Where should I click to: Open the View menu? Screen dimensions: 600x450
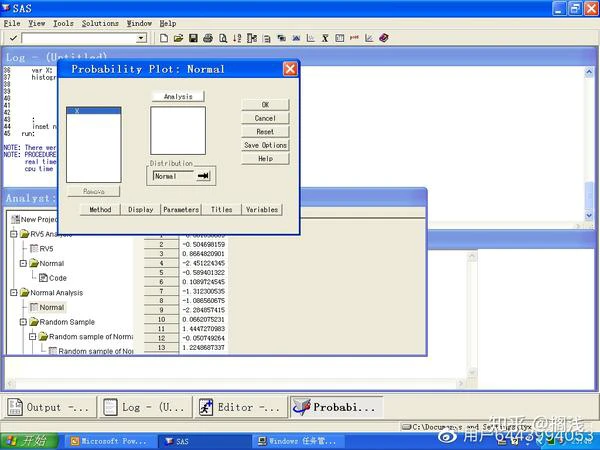pyautogui.click(x=37, y=23)
